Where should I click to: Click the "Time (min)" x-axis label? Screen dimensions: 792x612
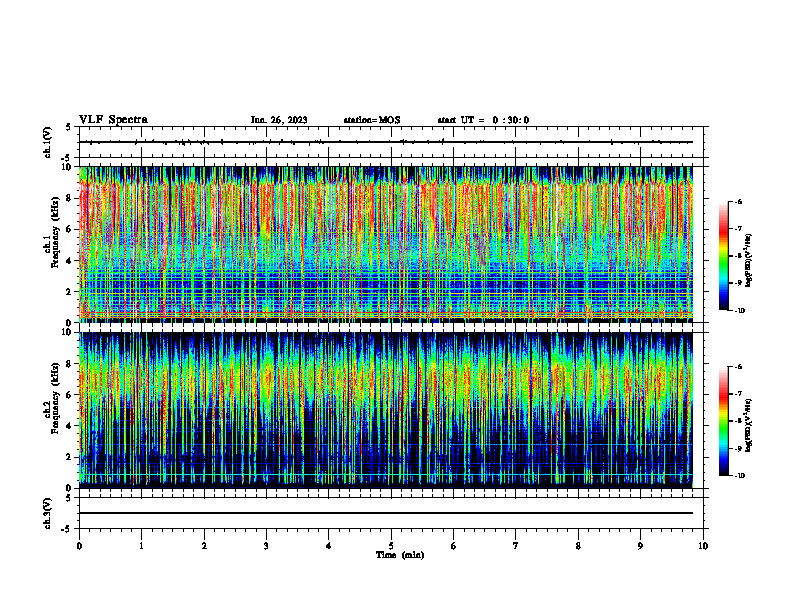coord(400,555)
